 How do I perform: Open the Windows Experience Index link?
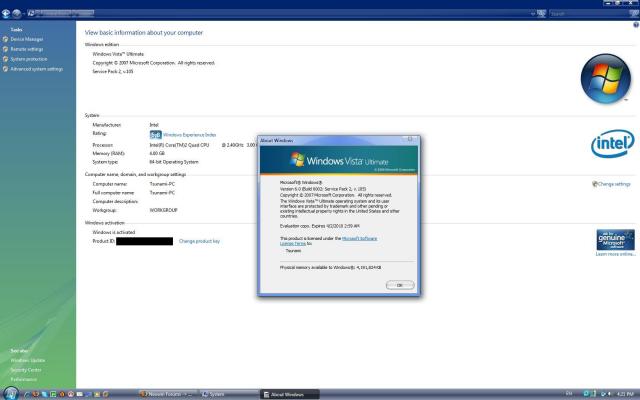[x=189, y=135]
